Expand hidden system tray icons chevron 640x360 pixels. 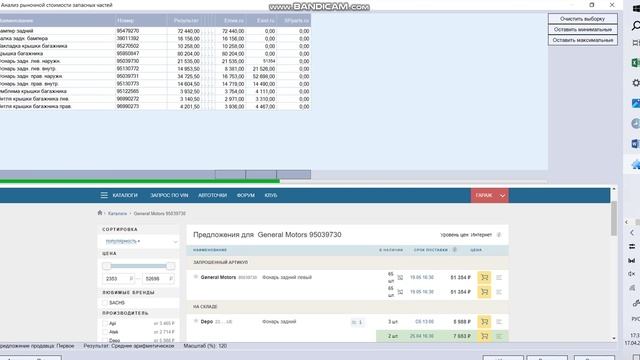631,233
